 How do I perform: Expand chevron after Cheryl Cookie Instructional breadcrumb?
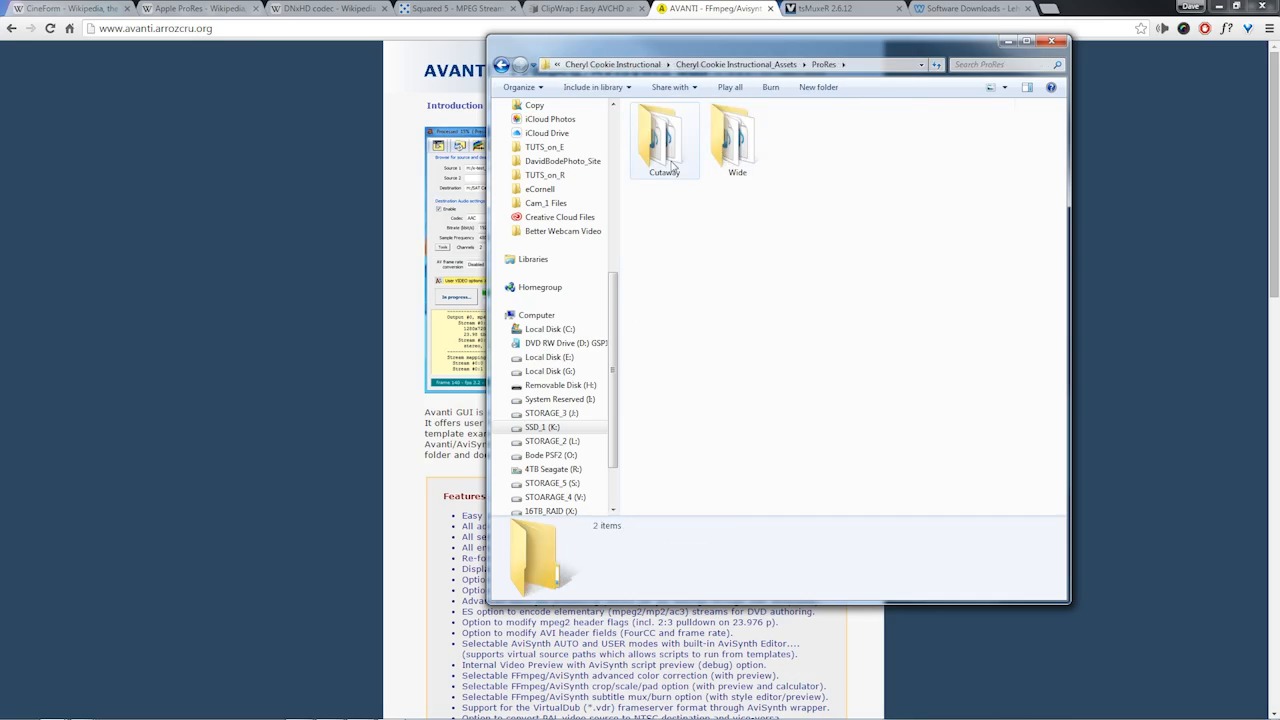pyautogui.click(x=667, y=65)
